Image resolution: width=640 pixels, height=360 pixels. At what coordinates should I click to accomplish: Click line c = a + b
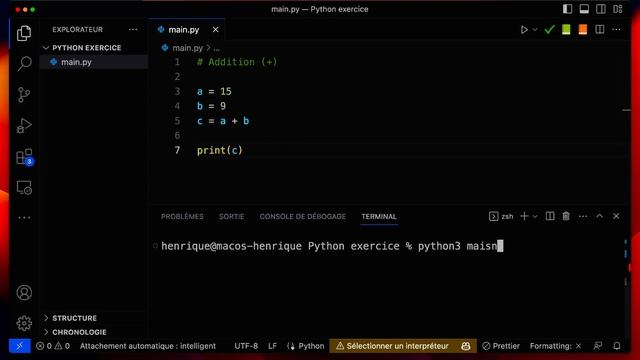(223, 121)
